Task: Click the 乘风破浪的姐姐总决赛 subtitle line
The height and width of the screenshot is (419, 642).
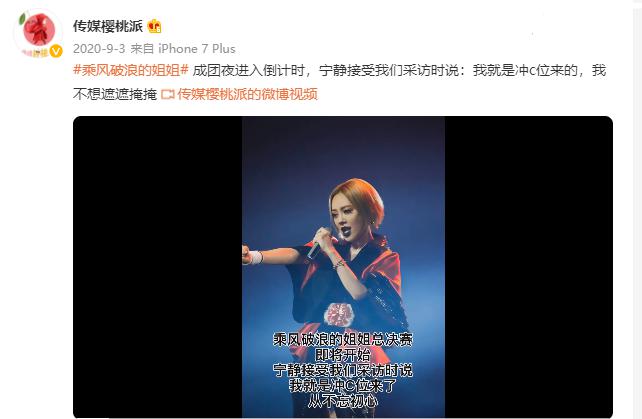Action: 343,340
